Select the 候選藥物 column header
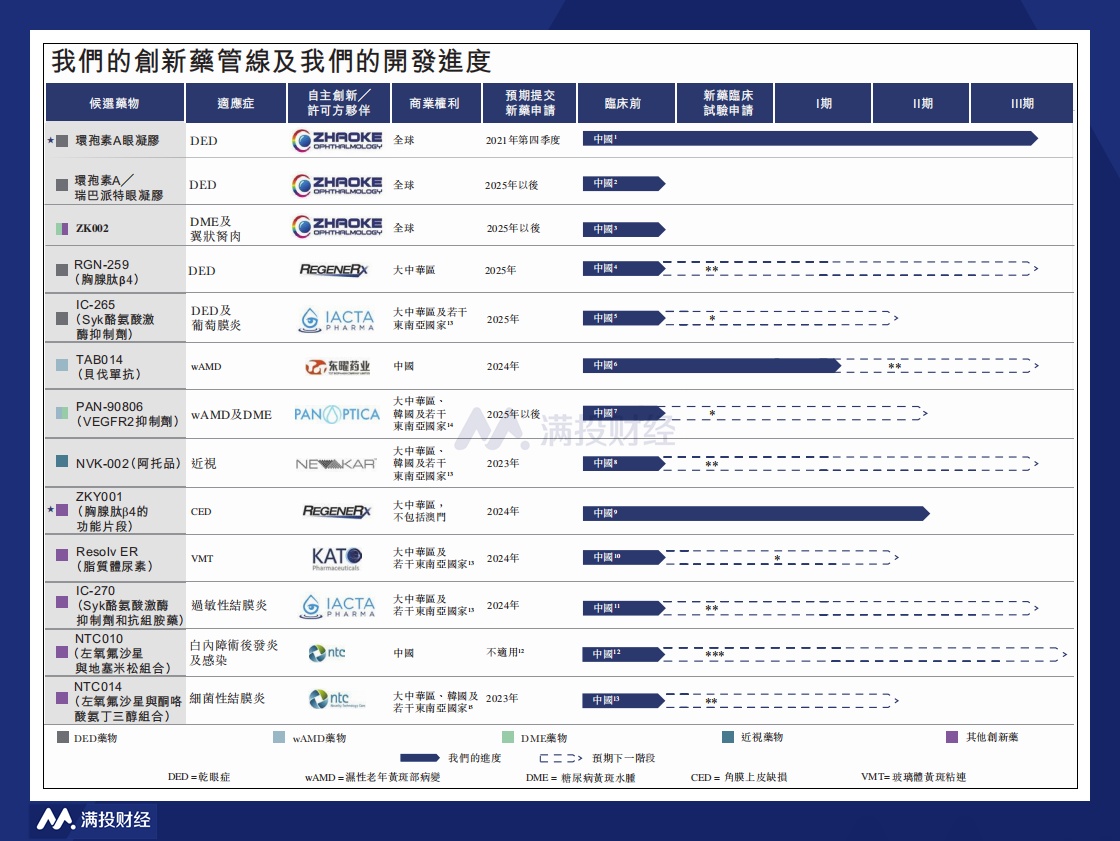 click(x=114, y=103)
